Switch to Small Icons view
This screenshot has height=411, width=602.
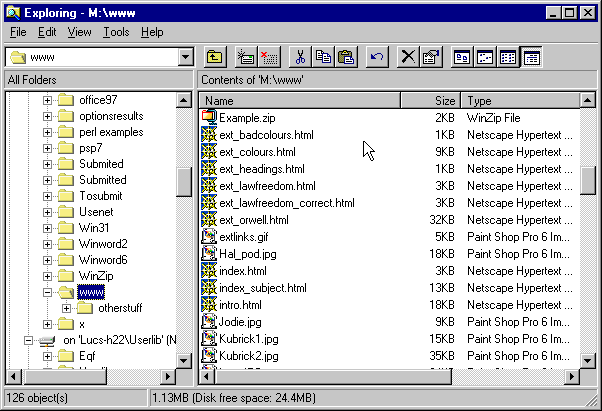click(485, 58)
